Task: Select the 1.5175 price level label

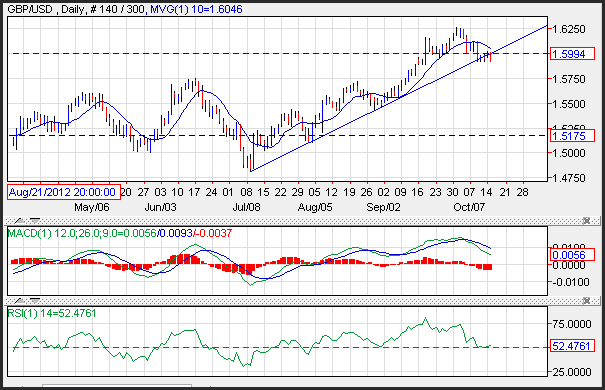Action: coord(572,136)
